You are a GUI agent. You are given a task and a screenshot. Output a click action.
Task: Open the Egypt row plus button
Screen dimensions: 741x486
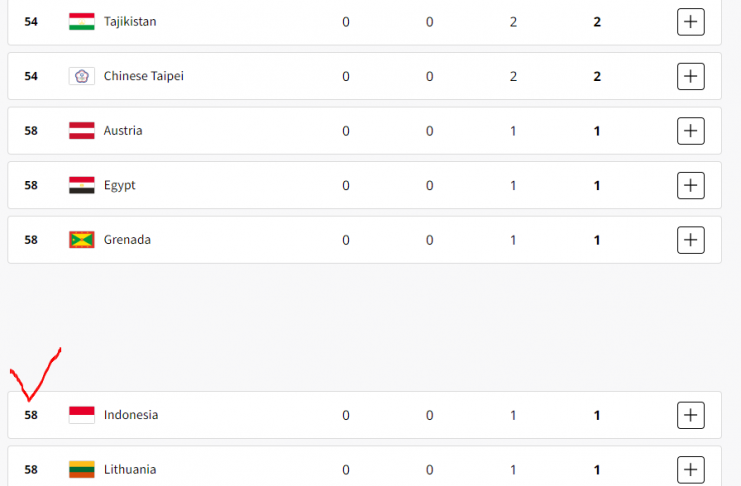pos(691,185)
